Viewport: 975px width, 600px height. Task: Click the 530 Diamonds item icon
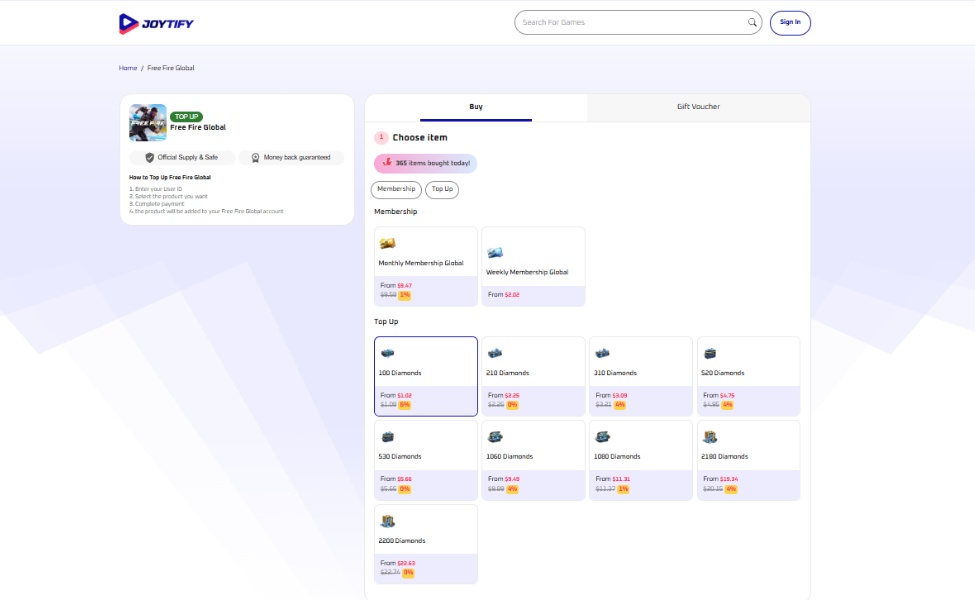pos(387,437)
